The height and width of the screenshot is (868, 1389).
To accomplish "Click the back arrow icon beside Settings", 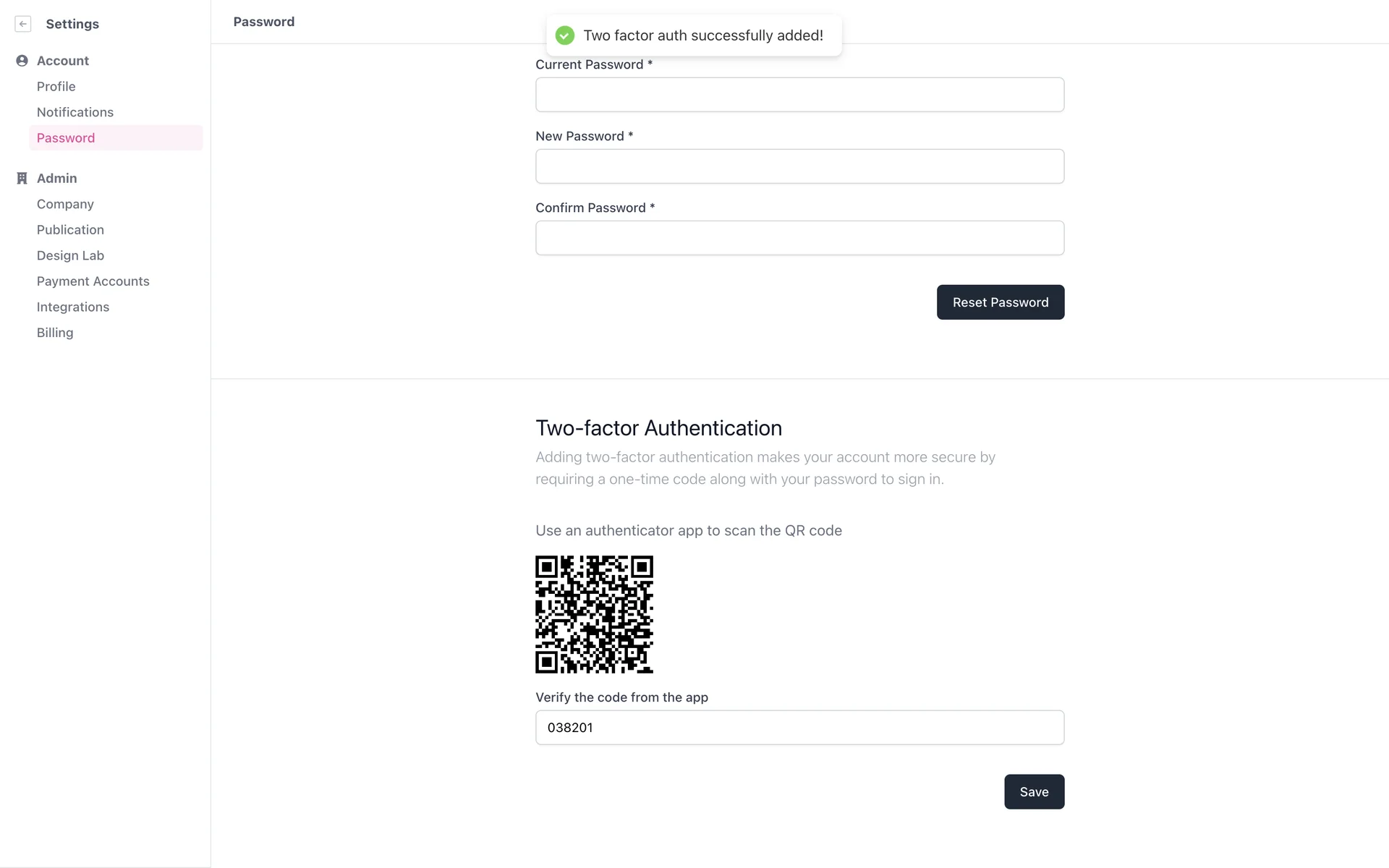I will click(23, 24).
